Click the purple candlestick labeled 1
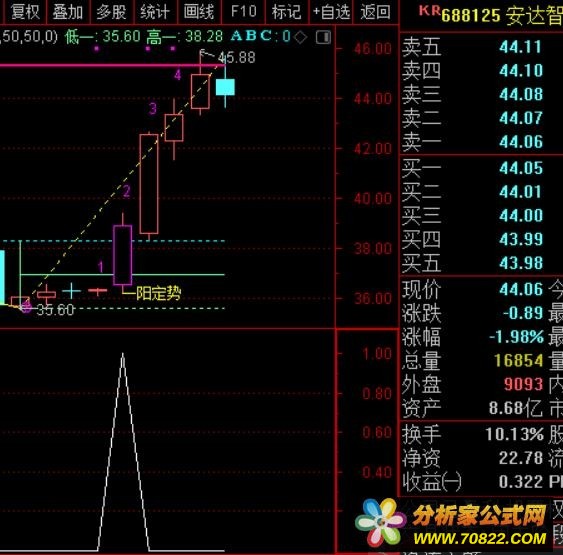 pos(122,255)
